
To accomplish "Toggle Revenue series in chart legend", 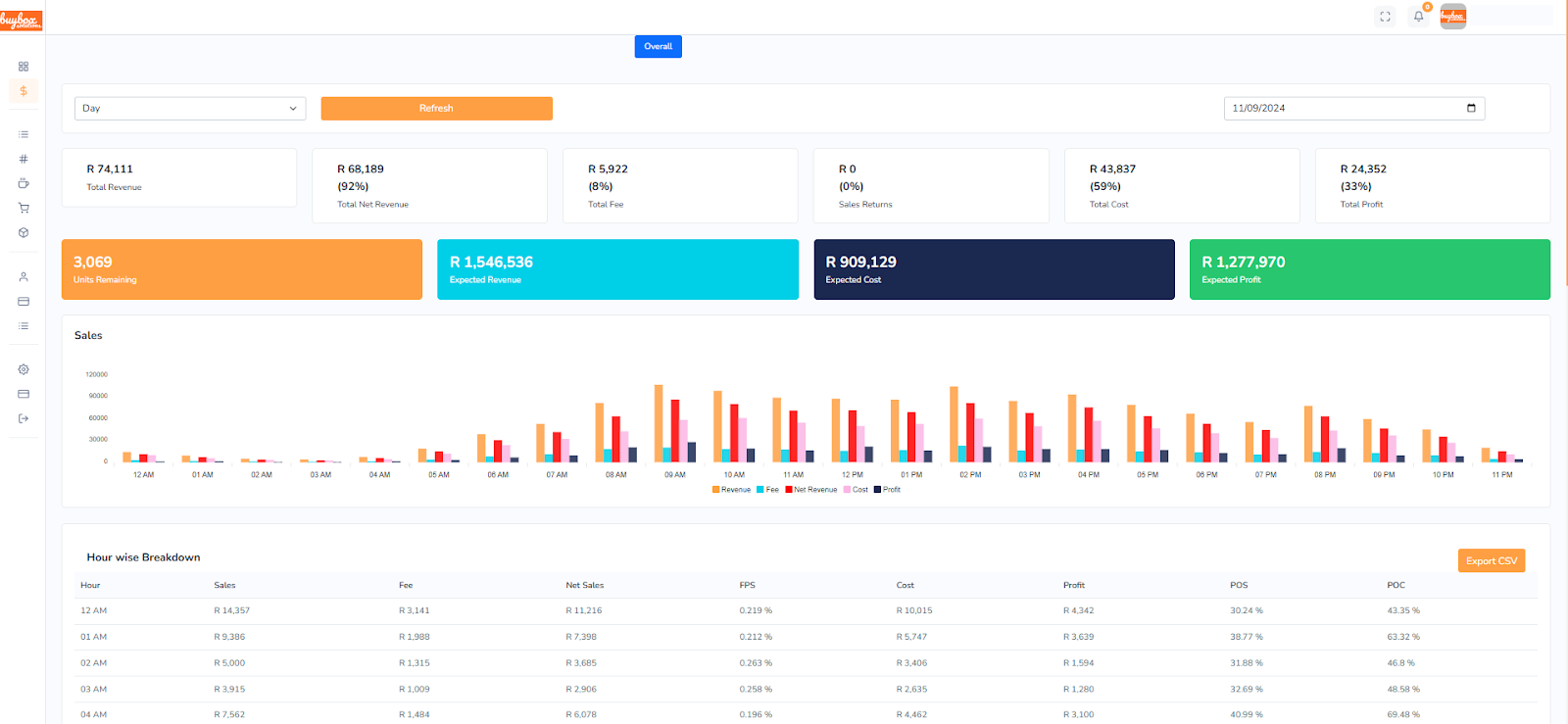I will coord(731,490).
